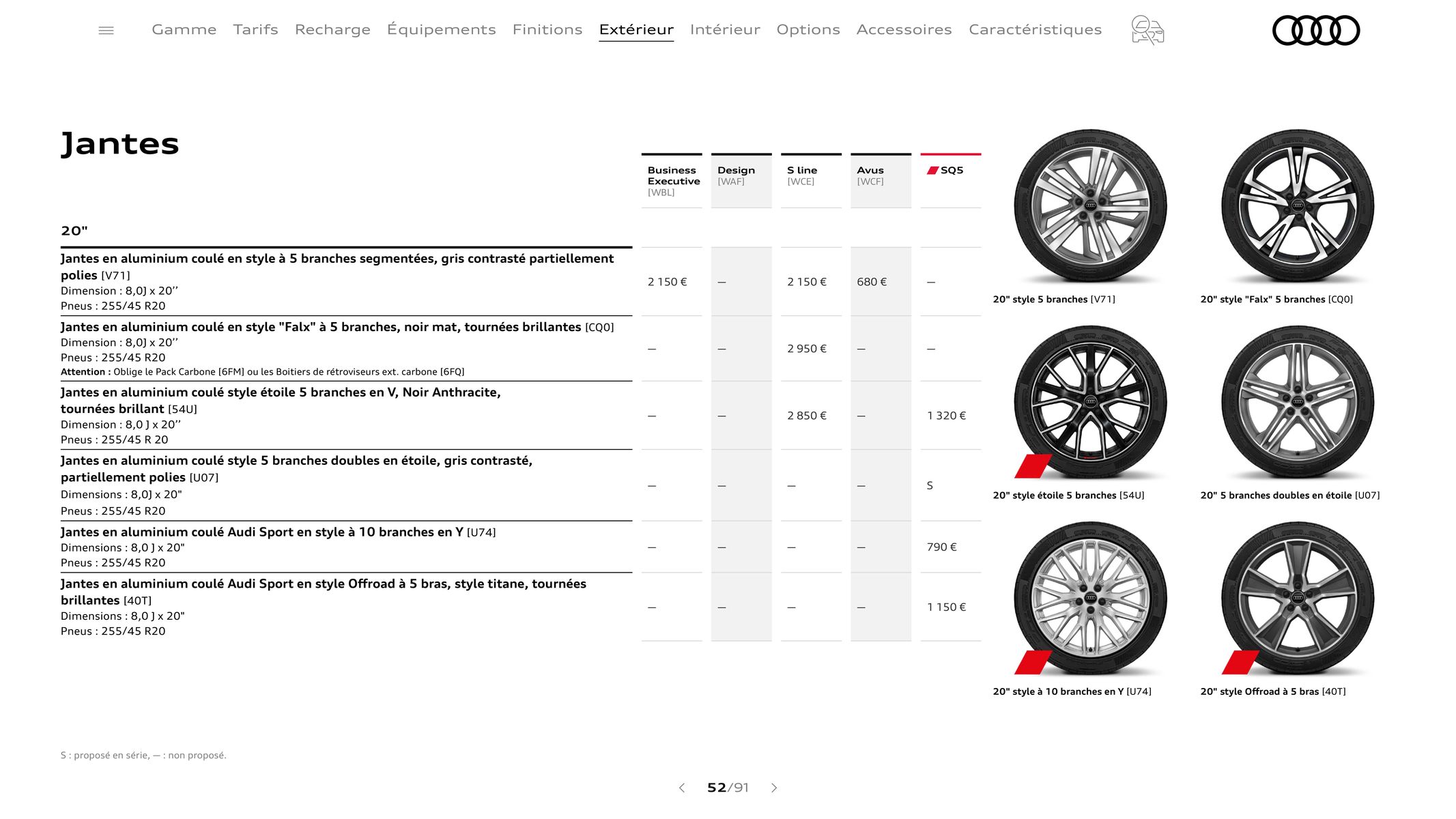Click the U07 doubles en étoile wheel image
Screen dimensions: 1456x819
(x=1298, y=402)
